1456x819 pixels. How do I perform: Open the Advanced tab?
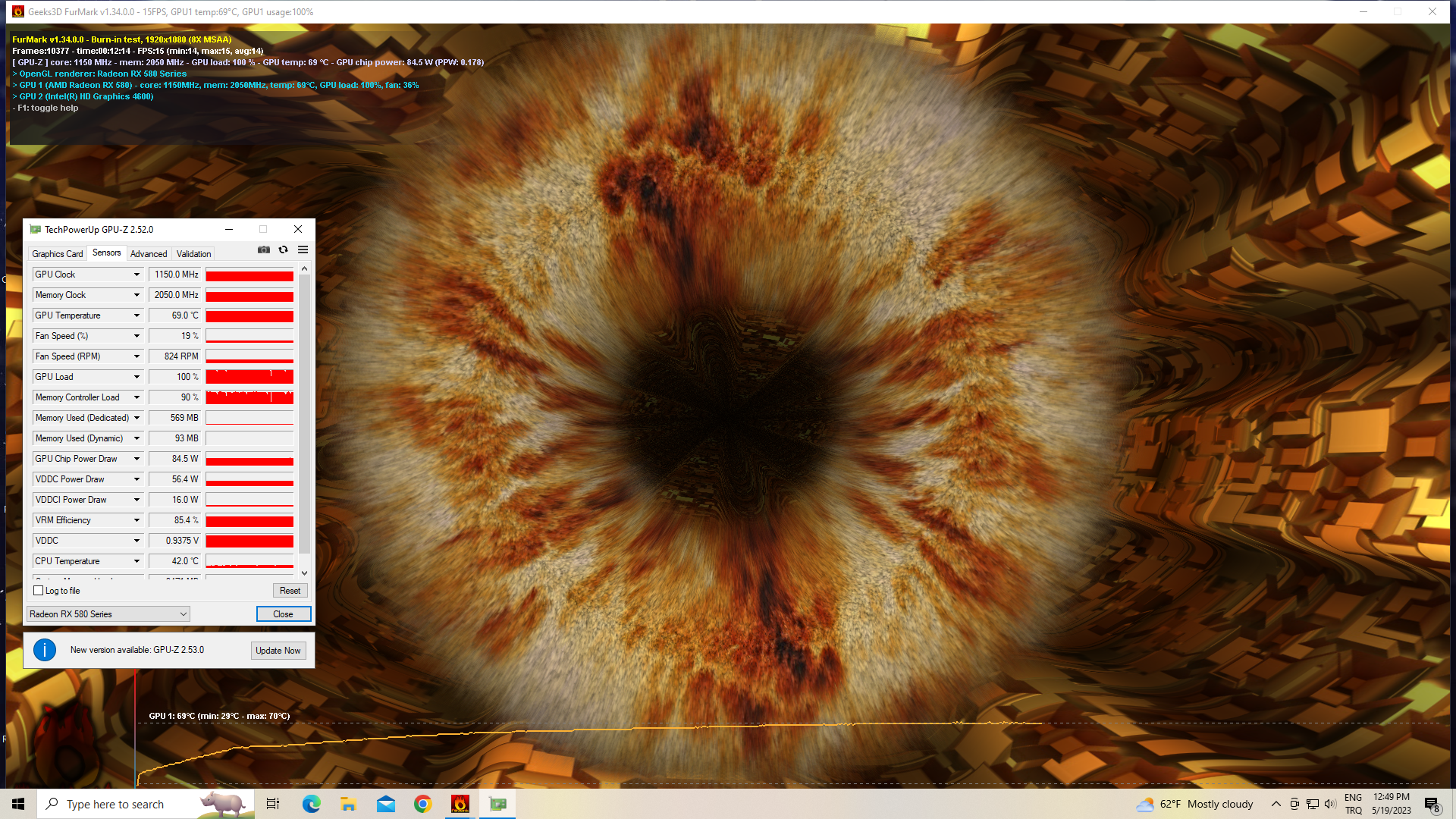(149, 254)
